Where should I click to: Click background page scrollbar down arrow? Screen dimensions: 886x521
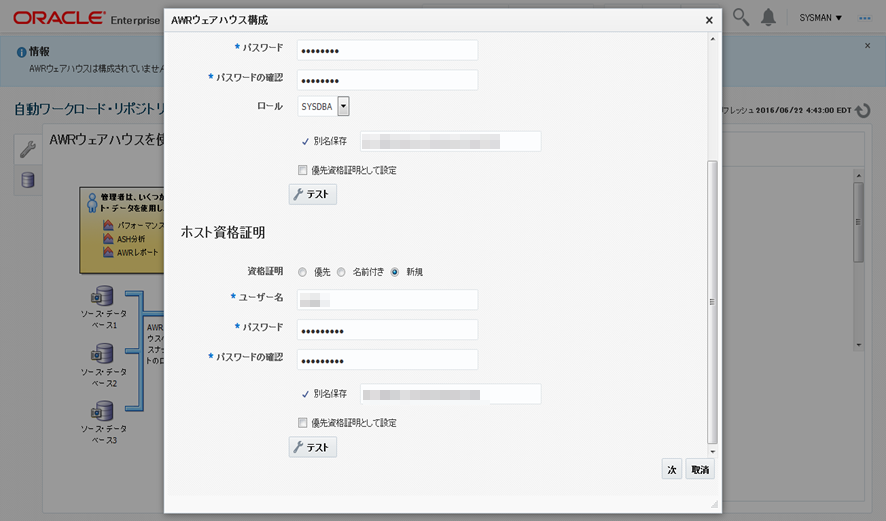859,345
